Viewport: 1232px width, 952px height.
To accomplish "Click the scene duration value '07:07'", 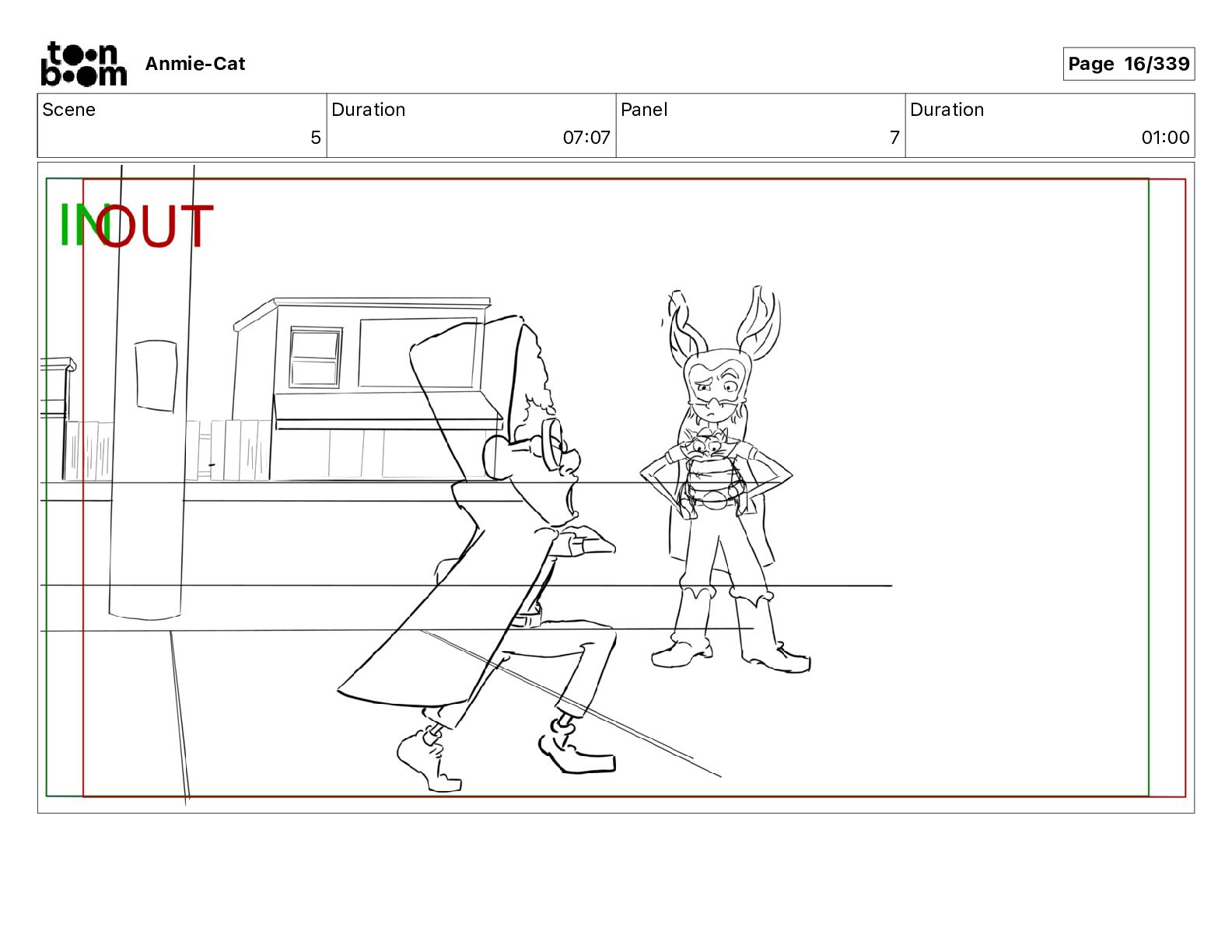I will click(x=586, y=138).
